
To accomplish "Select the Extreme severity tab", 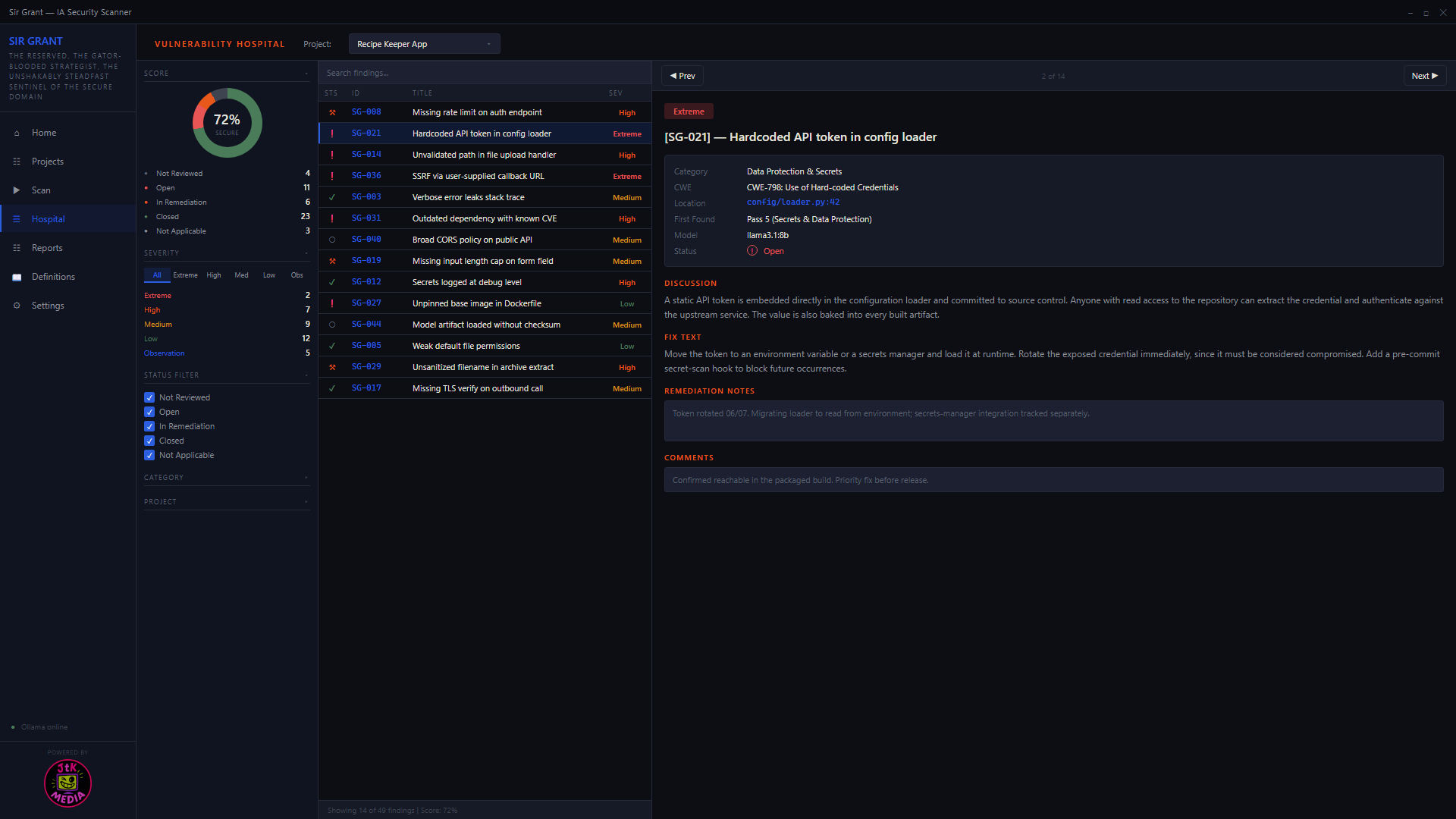I will (185, 275).
